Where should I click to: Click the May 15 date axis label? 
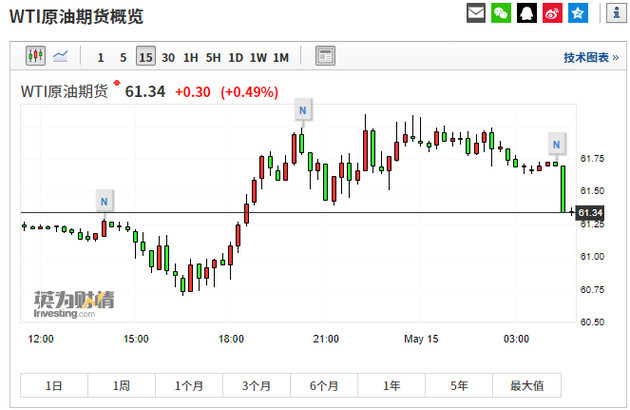[x=421, y=339]
